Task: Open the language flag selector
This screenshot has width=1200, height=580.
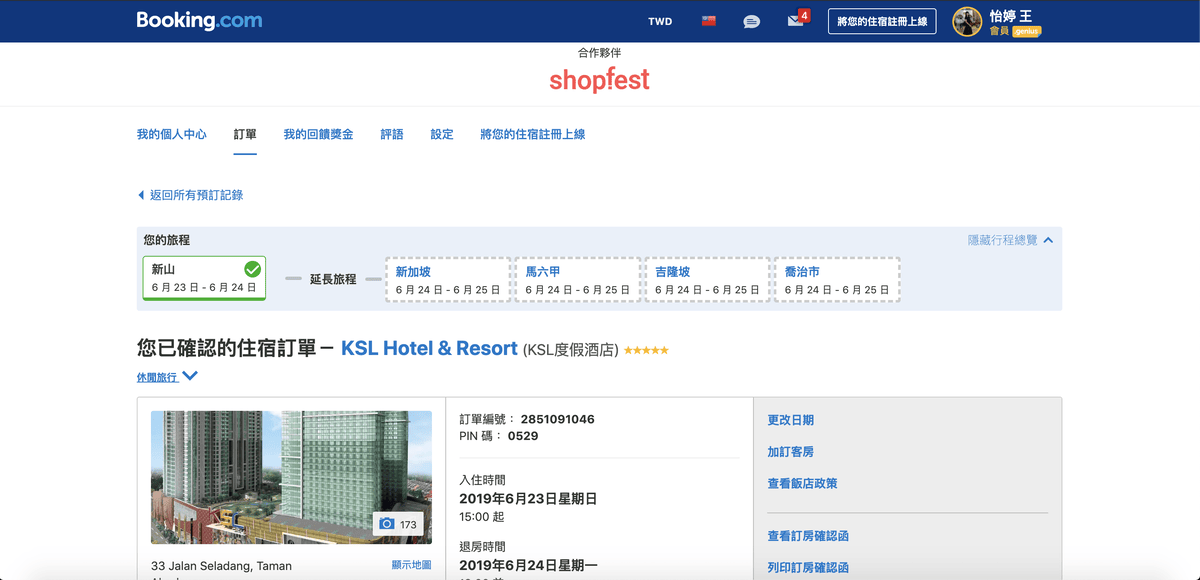Action: point(709,21)
